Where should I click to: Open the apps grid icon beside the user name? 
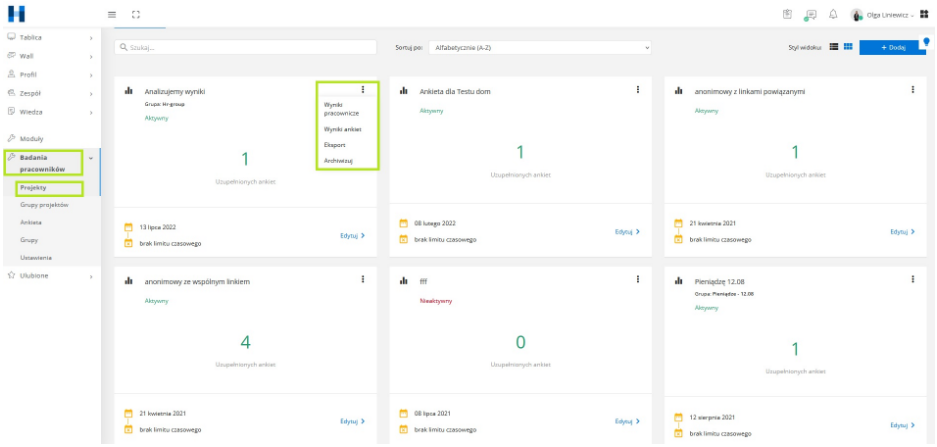[x=924, y=14]
